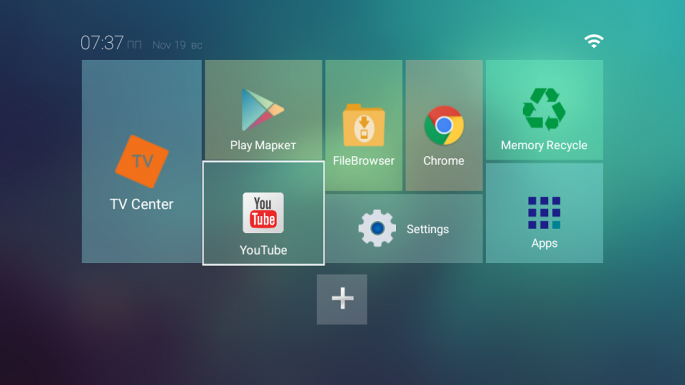This screenshot has height=385, width=685.
Task: Open Settings gear tile
Action: click(404, 229)
